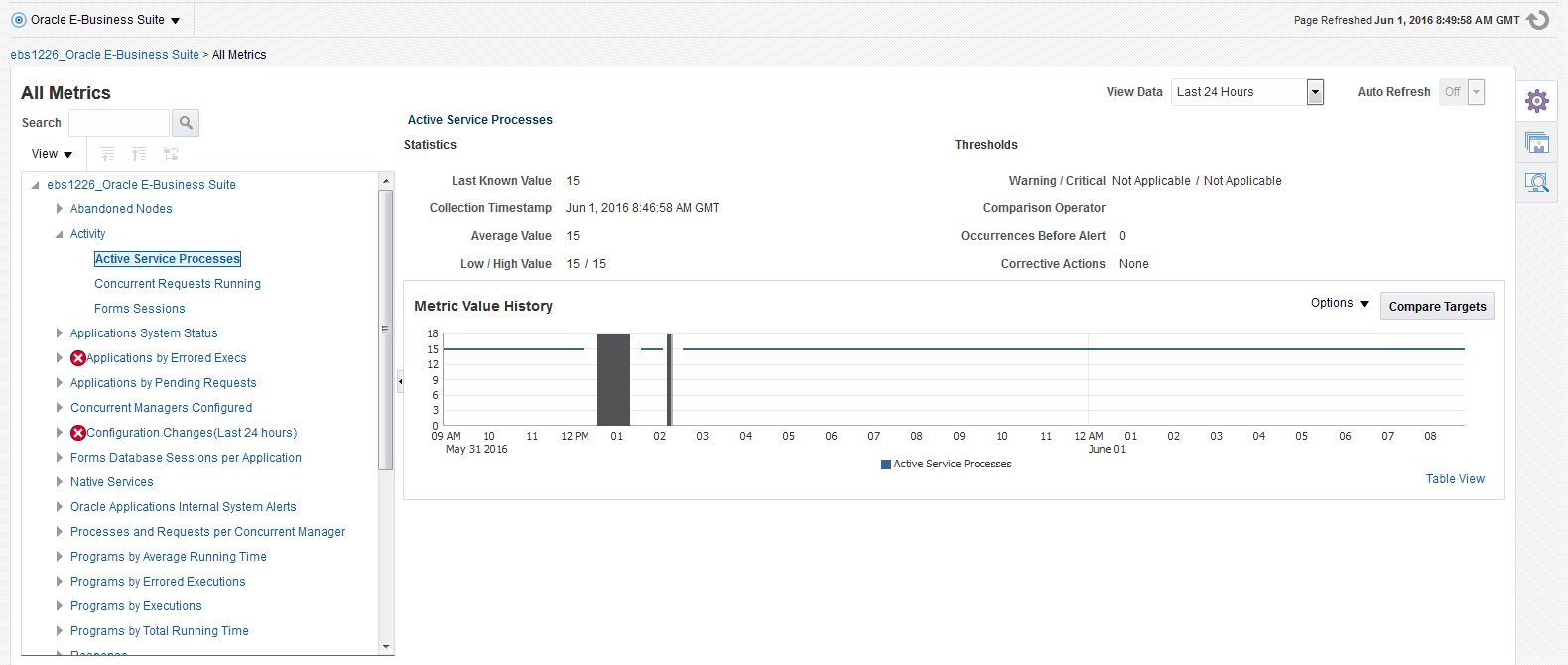The image size is (1568, 665).
Task: Select Native Services tree item
Action: pos(111,482)
